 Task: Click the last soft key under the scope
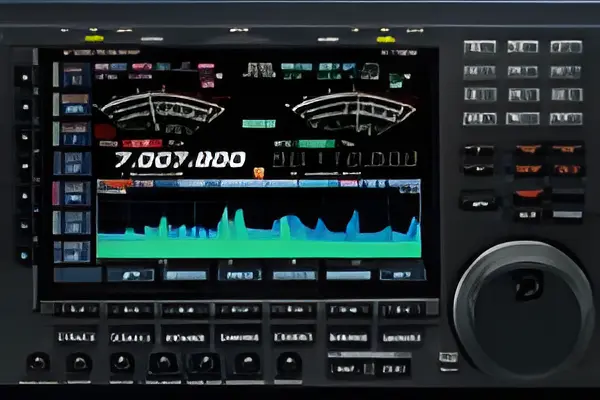(x=403, y=274)
